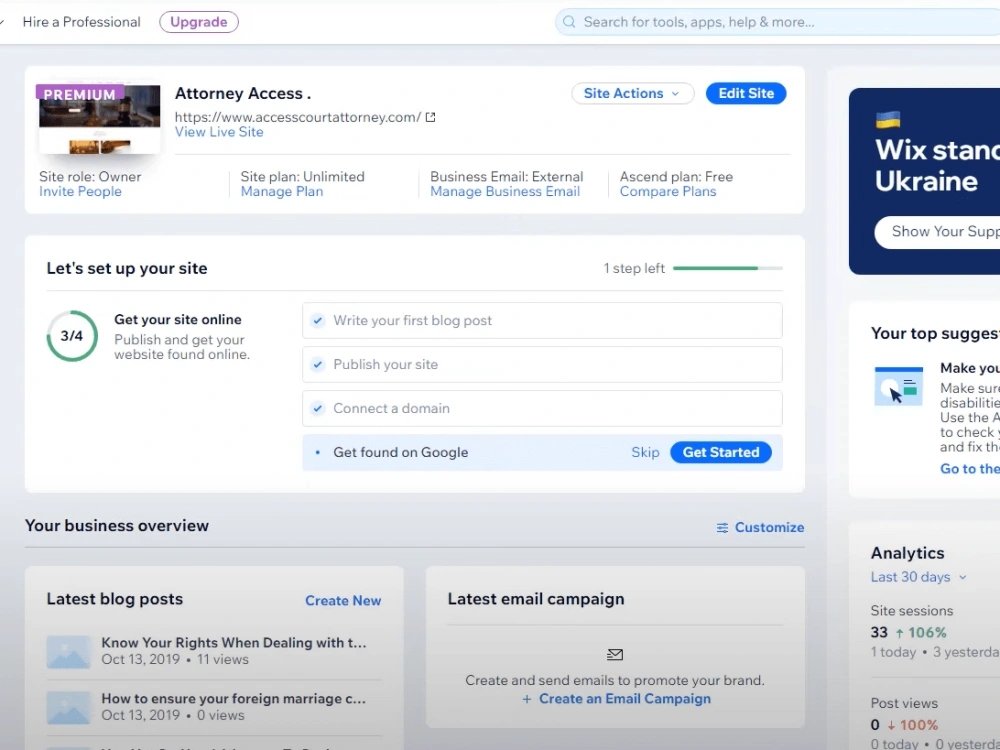Click Site role: Owner text

(x=90, y=177)
